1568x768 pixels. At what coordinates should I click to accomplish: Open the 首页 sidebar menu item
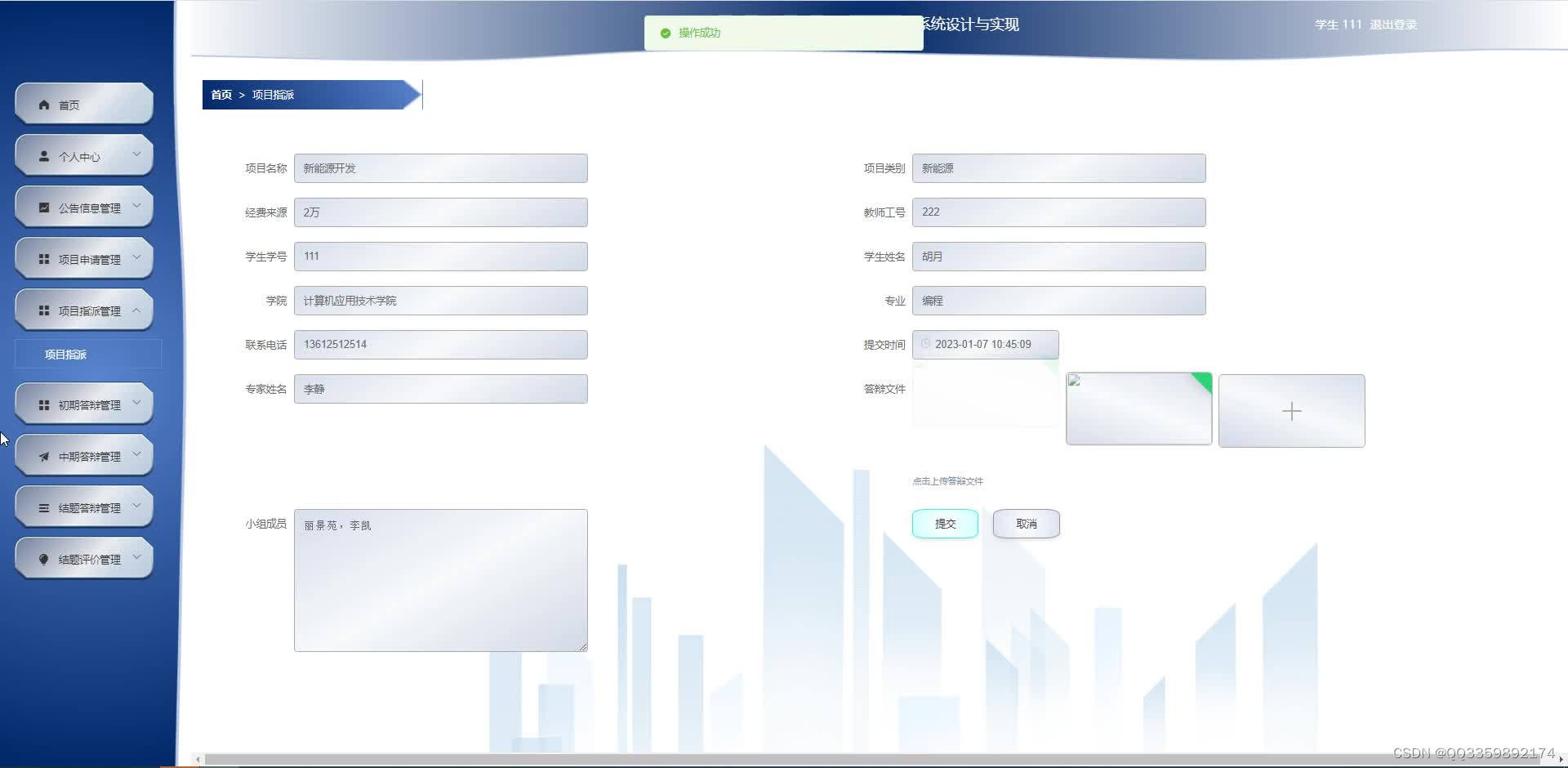(84, 104)
